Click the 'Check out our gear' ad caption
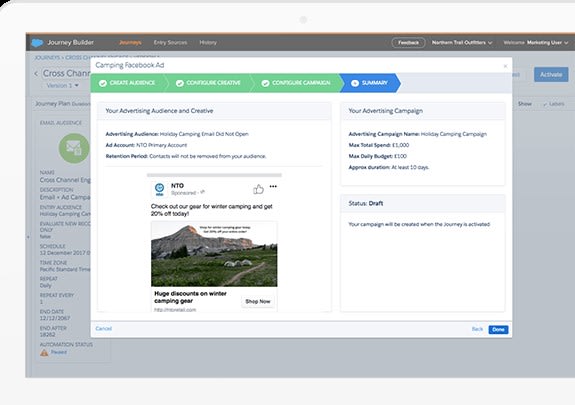Viewport: 575px width, 405px height. point(212,210)
